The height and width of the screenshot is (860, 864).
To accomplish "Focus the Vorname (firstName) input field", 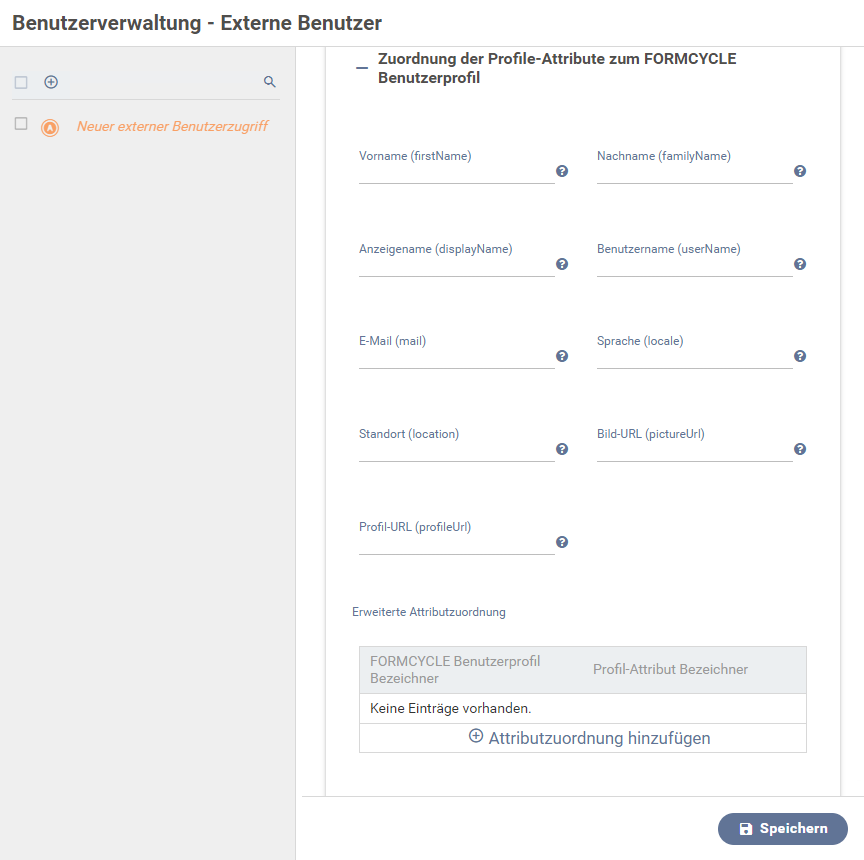I will [456, 173].
